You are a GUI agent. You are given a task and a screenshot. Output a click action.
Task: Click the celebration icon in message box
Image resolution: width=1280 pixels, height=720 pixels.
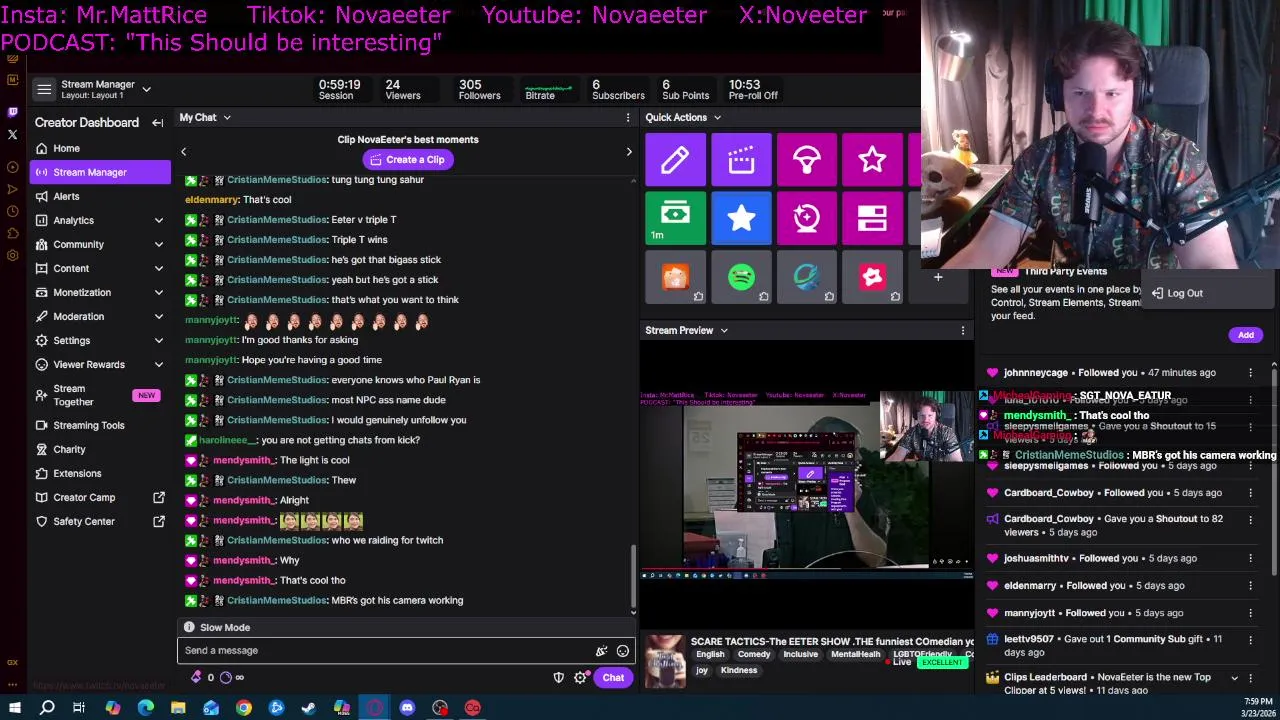pos(601,651)
